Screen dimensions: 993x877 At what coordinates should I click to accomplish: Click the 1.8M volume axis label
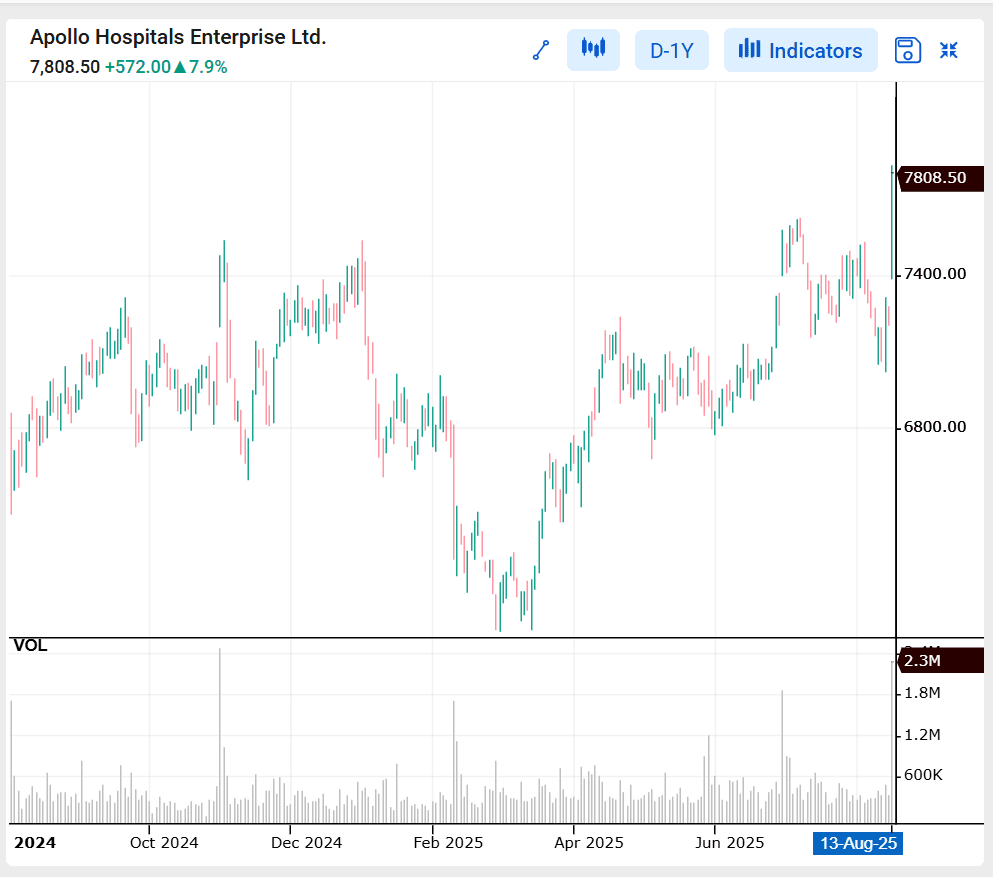coord(922,693)
